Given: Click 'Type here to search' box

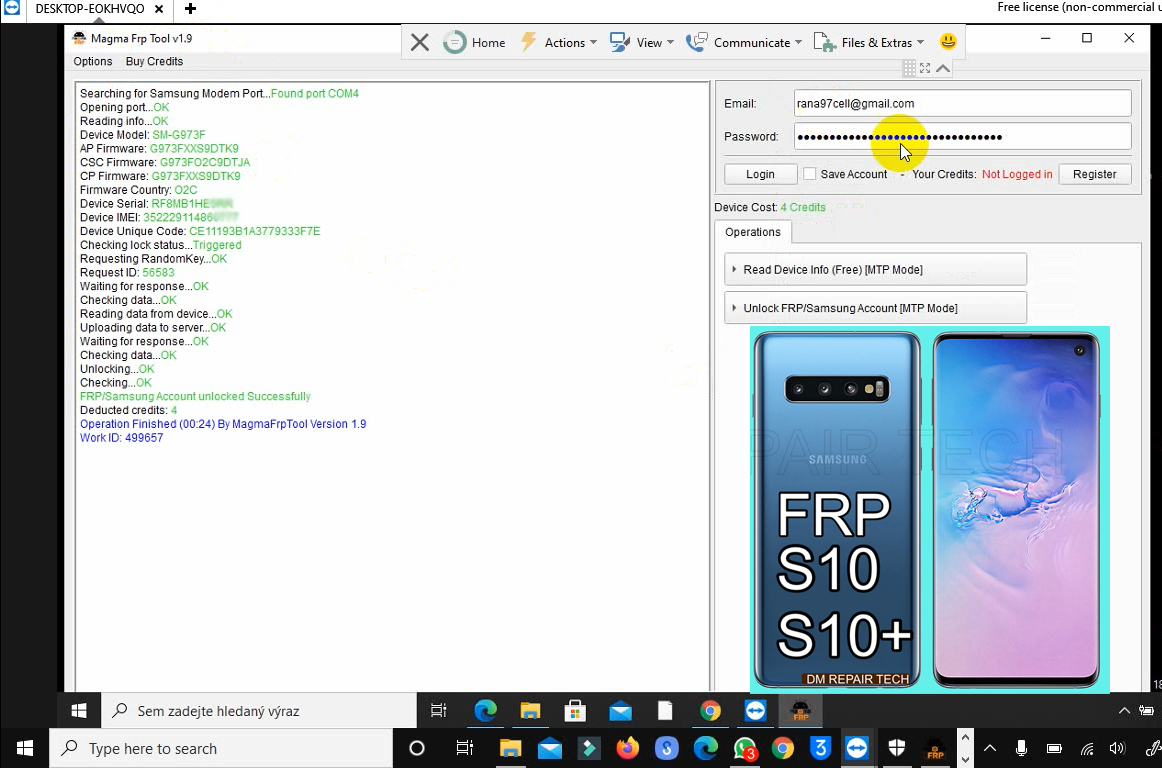Looking at the screenshot, I should click(x=220, y=749).
